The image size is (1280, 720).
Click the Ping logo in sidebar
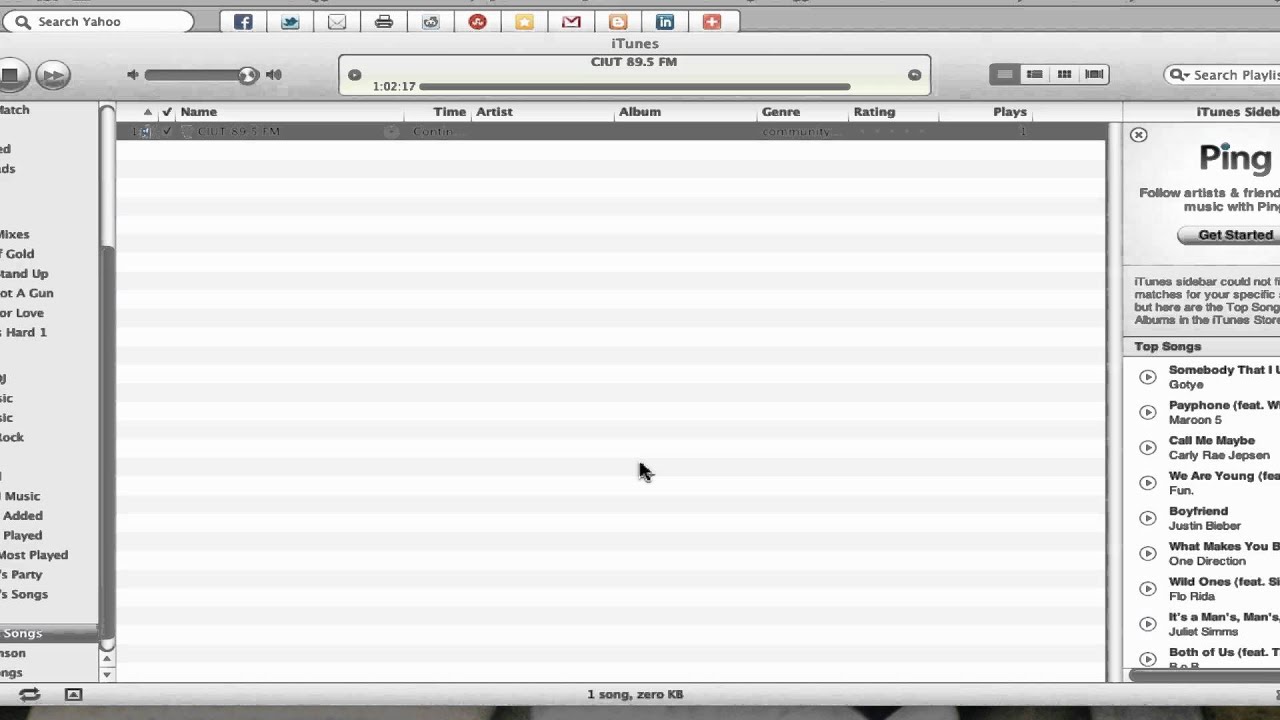point(1236,158)
